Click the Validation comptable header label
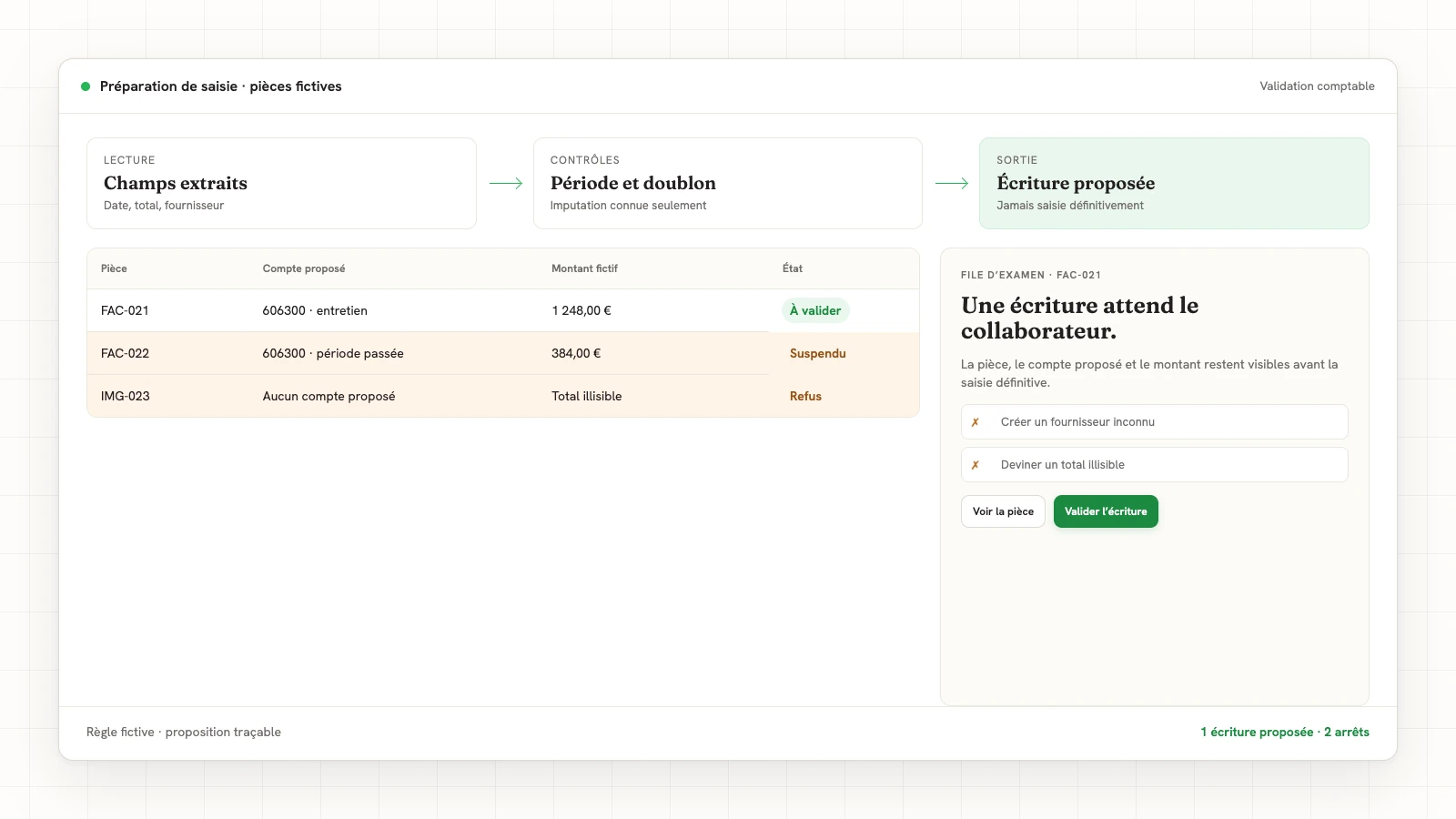This screenshot has width=1456, height=819. [x=1317, y=86]
